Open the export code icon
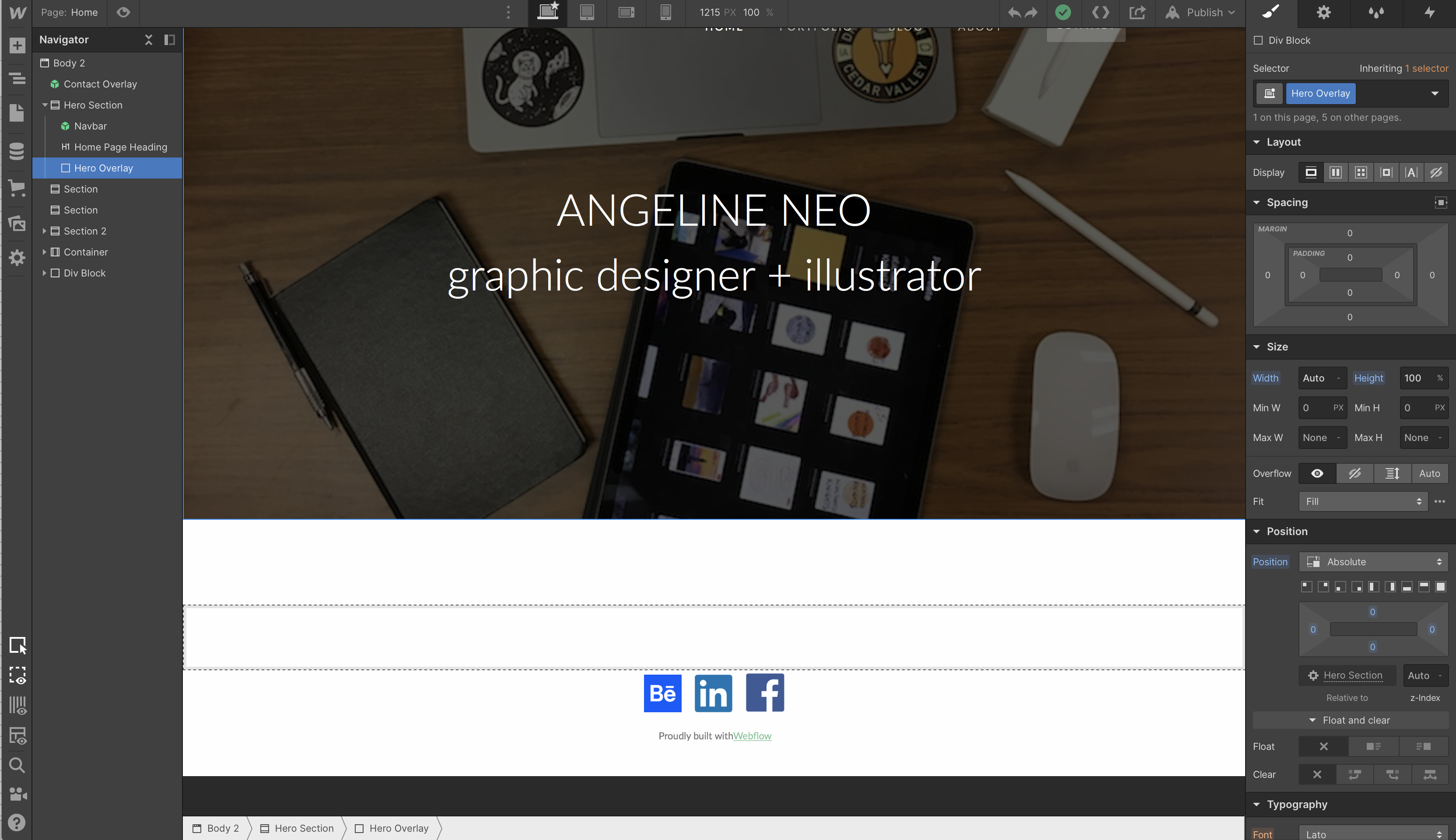 1100,12
